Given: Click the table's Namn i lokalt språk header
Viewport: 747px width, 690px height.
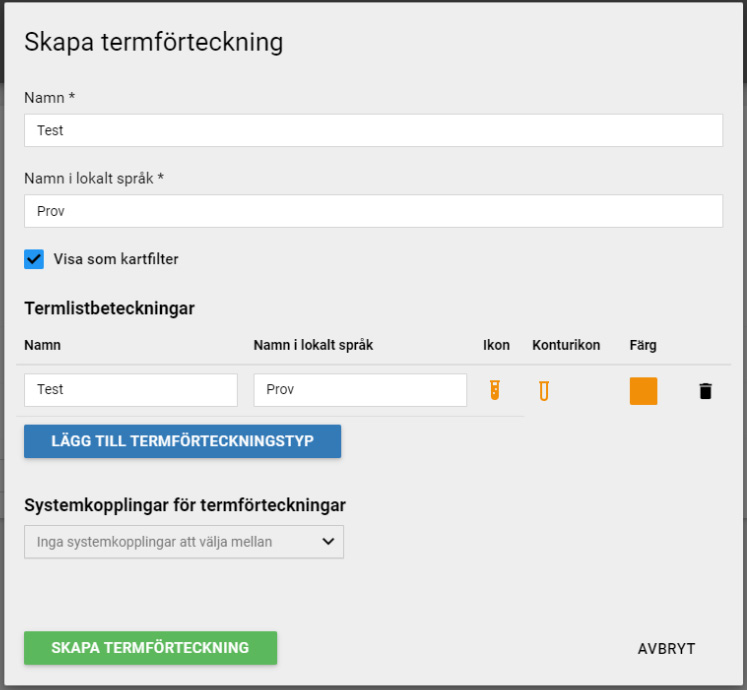Looking at the screenshot, I should coord(313,345).
